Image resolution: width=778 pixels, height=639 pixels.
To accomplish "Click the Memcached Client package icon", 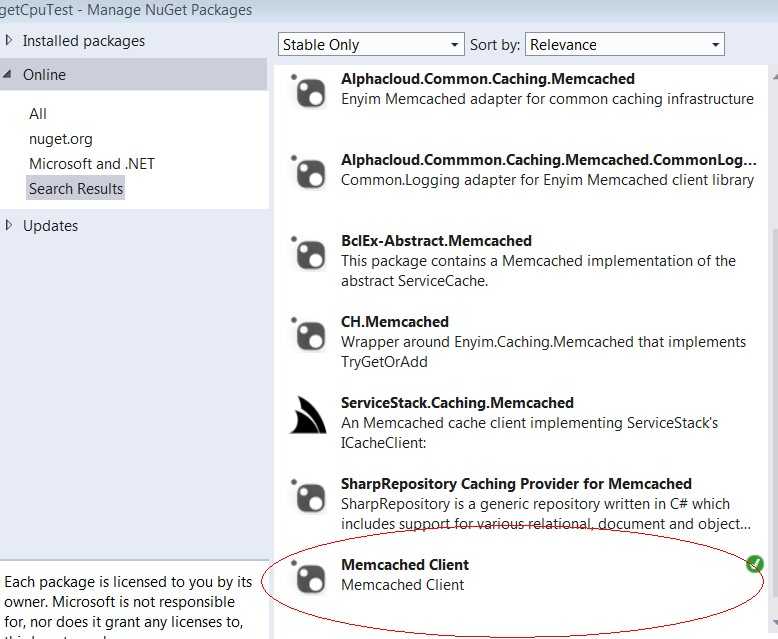I will (x=310, y=577).
